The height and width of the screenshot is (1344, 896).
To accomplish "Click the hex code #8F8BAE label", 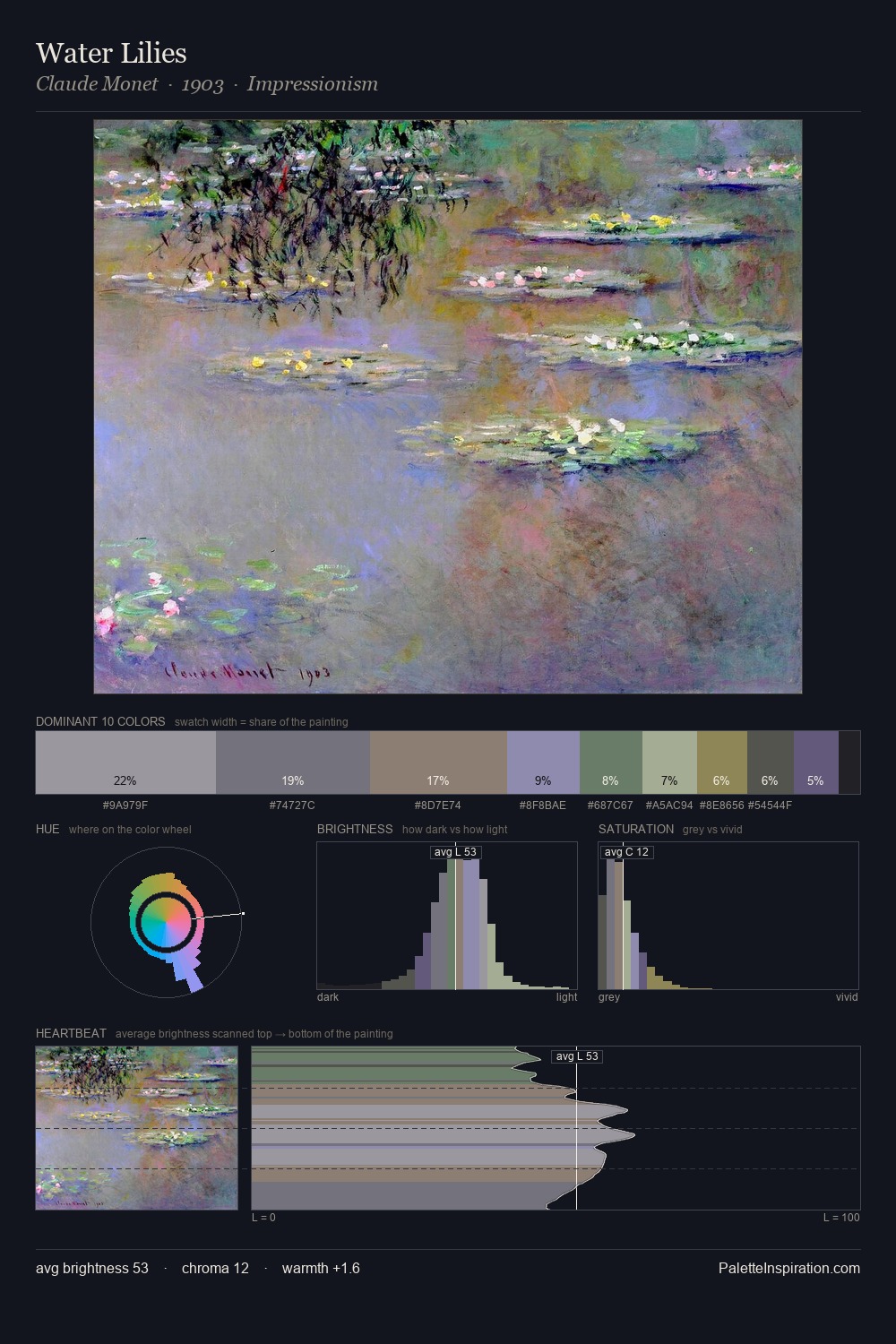I will click(543, 806).
